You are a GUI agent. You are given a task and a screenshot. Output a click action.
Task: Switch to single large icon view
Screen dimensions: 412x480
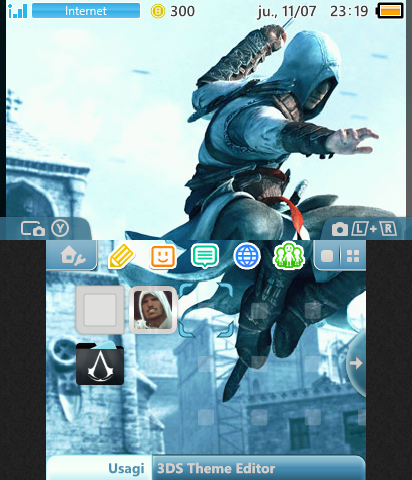point(327,256)
